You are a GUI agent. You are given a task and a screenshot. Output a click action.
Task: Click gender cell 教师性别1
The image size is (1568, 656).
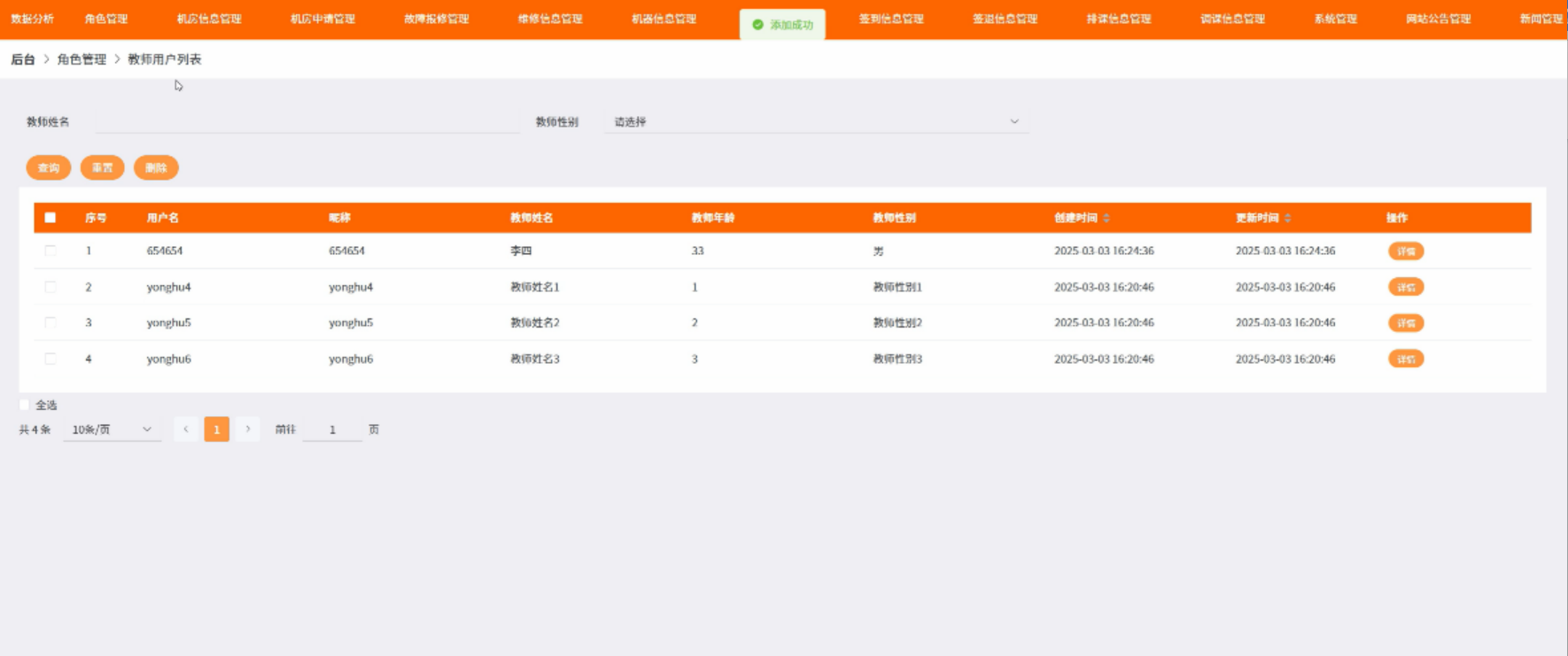pyautogui.click(x=897, y=287)
